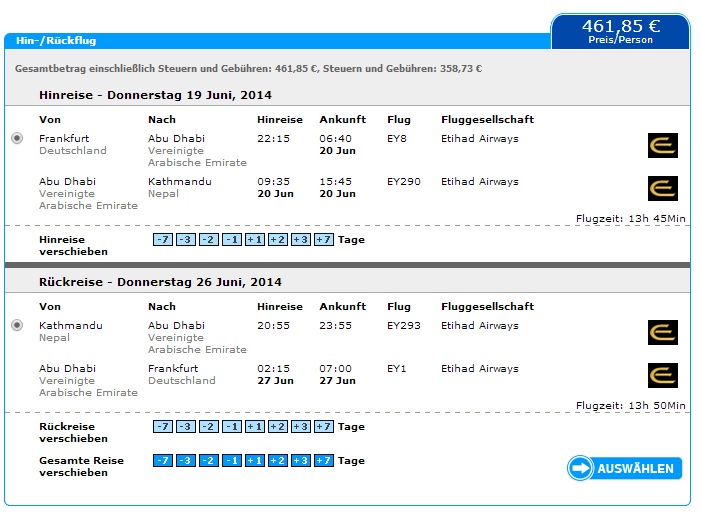The height and width of the screenshot is (512, 701).
Task: Shift Hinreise by +2 days
Action: [x=278, y=240]
